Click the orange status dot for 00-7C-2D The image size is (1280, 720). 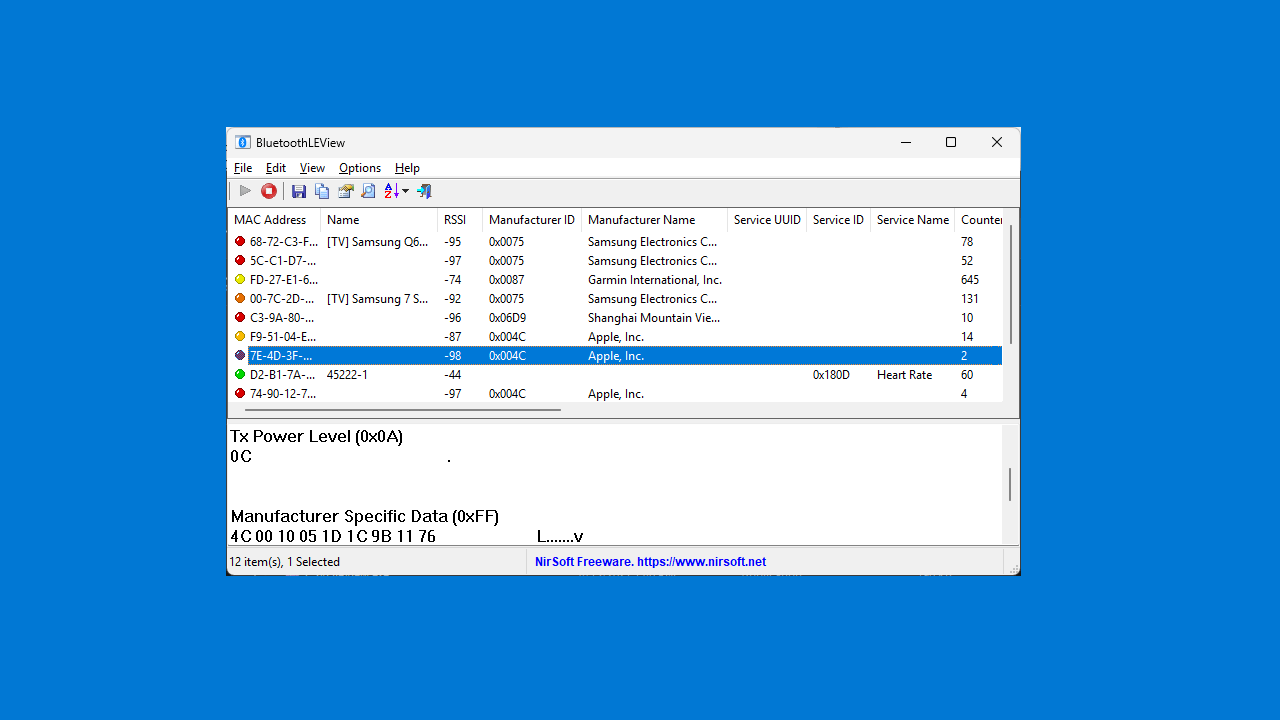point(240,298)
